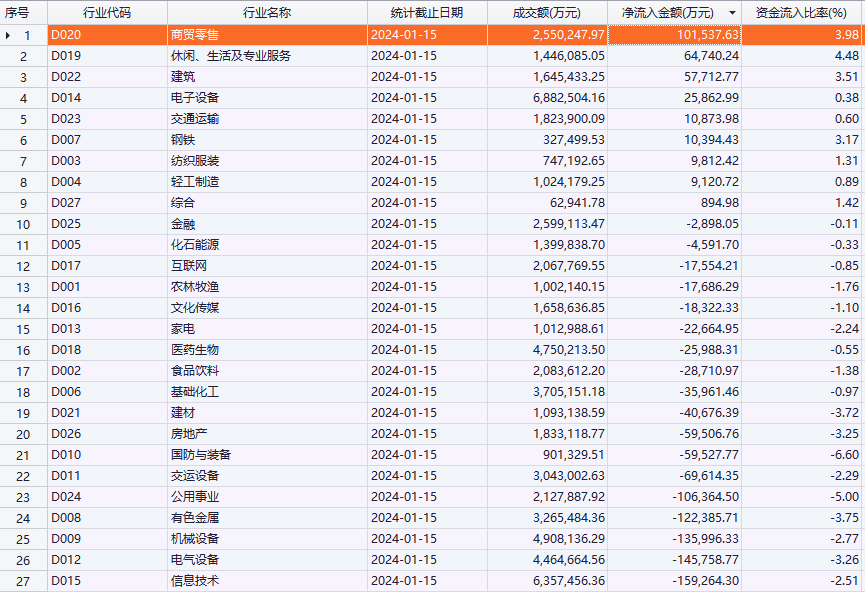The image size is (865, 594).
Task: Click the 房地产 industry name cell
Action: point(188,434)
